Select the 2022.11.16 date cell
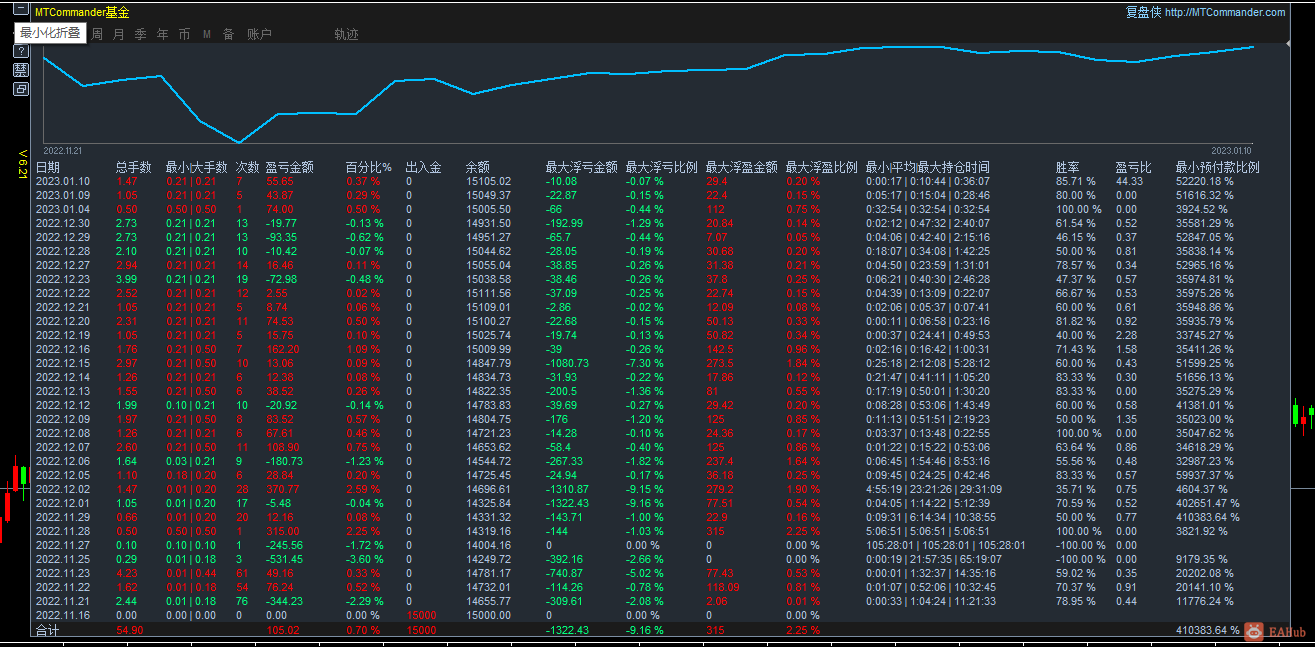The height and width of the screenshot is (647, 1315). 63,615
